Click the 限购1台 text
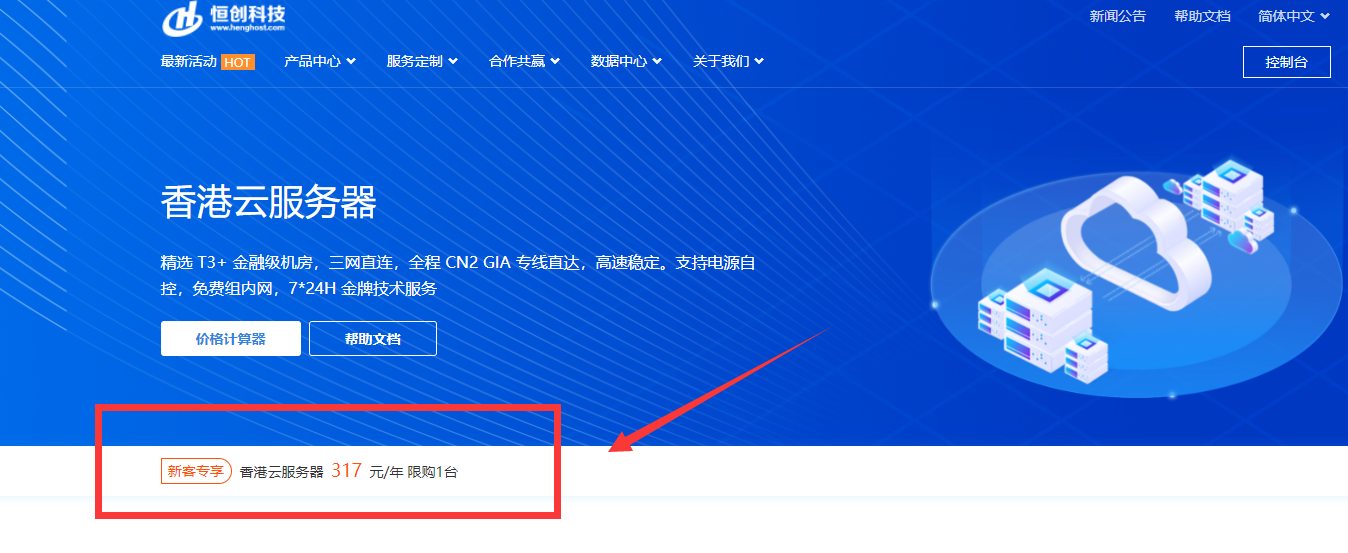The image size is (1348, 553). pyautogui.click(x=432, y=472)
